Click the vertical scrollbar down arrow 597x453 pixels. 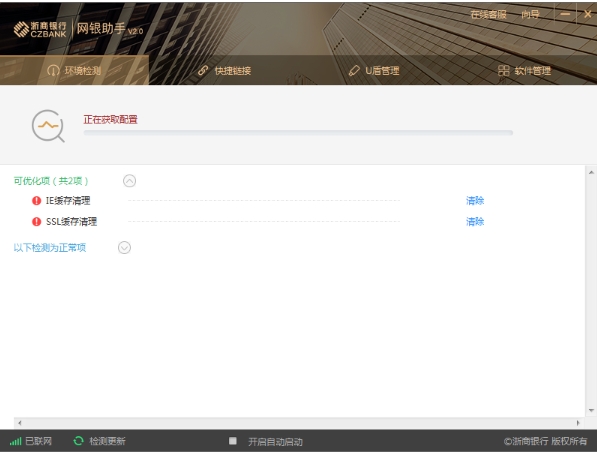[x=591, y=410]
